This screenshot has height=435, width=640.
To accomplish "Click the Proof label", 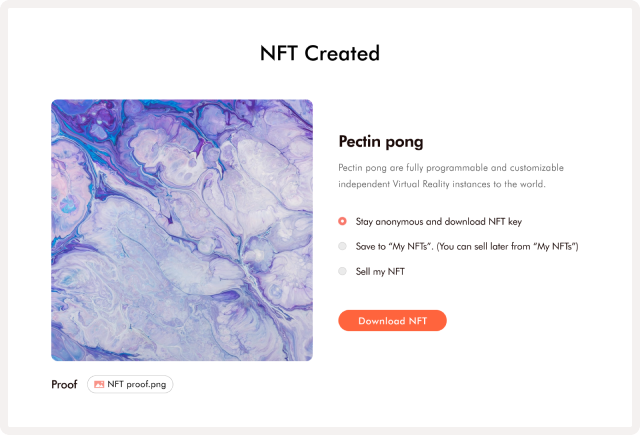I will click(x=64, y=384).
